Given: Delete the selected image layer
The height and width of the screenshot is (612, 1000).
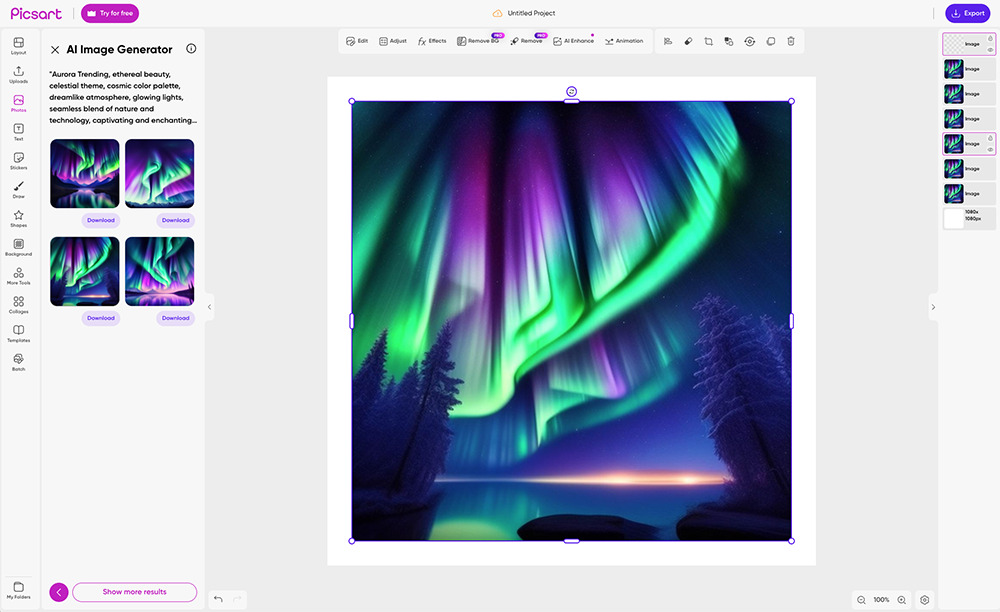Looking at the screenshot, I should point(790,41).
